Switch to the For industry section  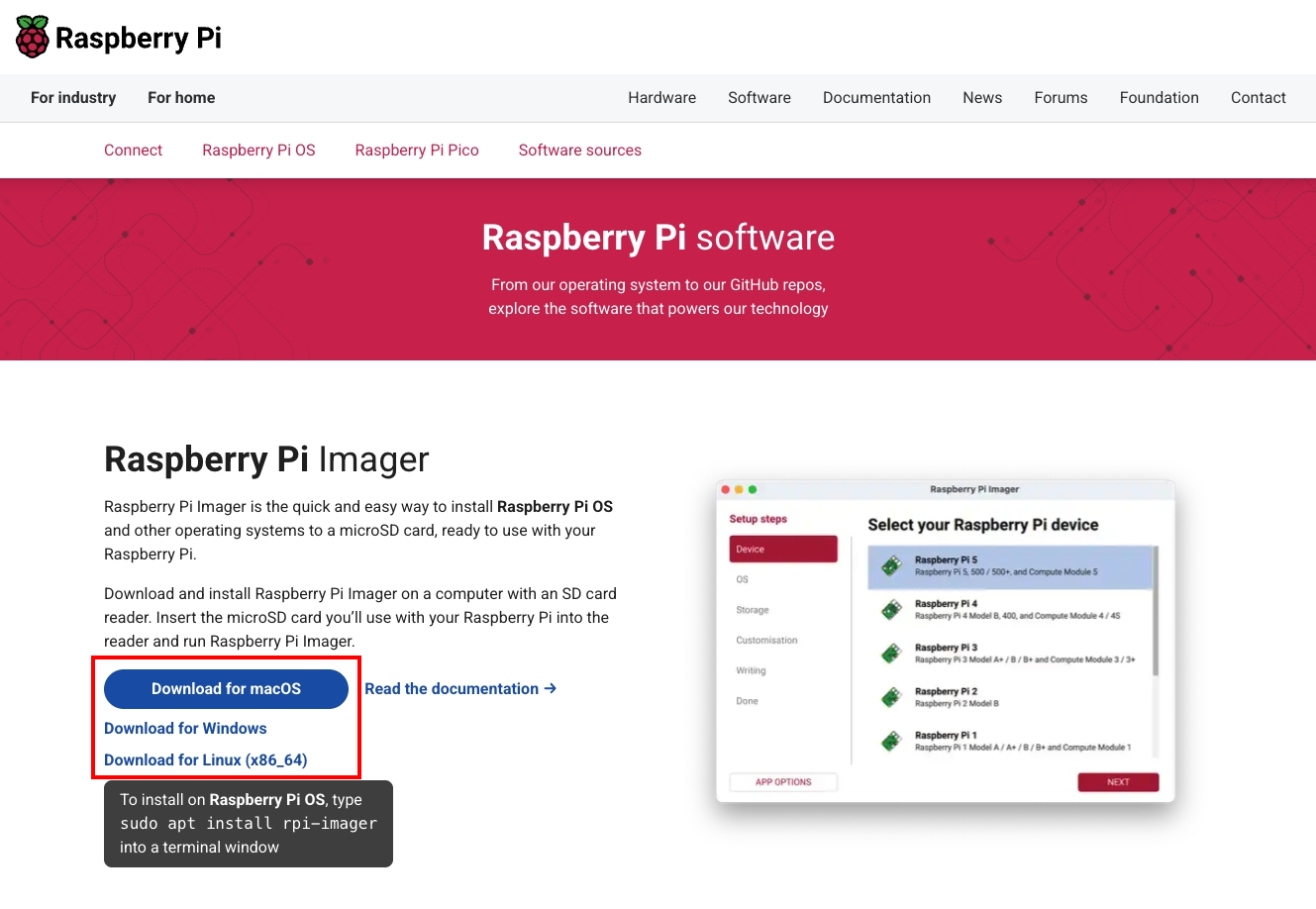coord(73,98)
